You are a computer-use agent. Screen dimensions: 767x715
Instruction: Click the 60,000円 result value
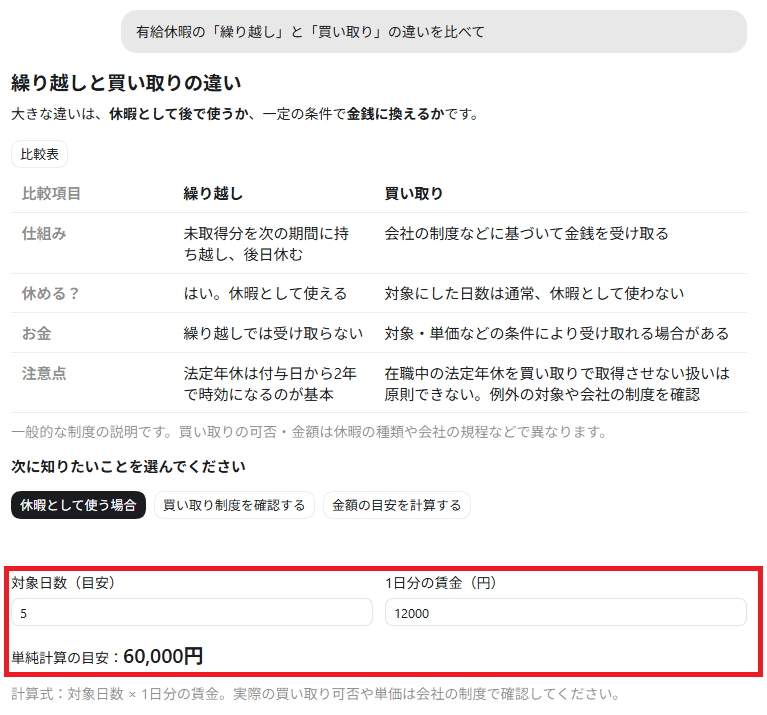pos(163,656)
